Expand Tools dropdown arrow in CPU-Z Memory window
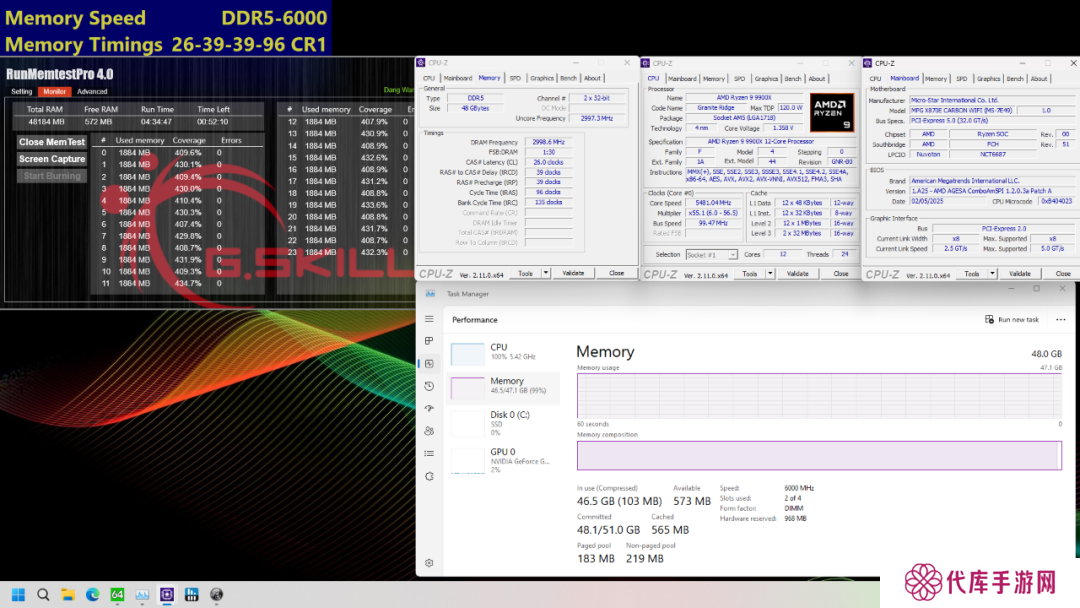 tap(546, 273)
